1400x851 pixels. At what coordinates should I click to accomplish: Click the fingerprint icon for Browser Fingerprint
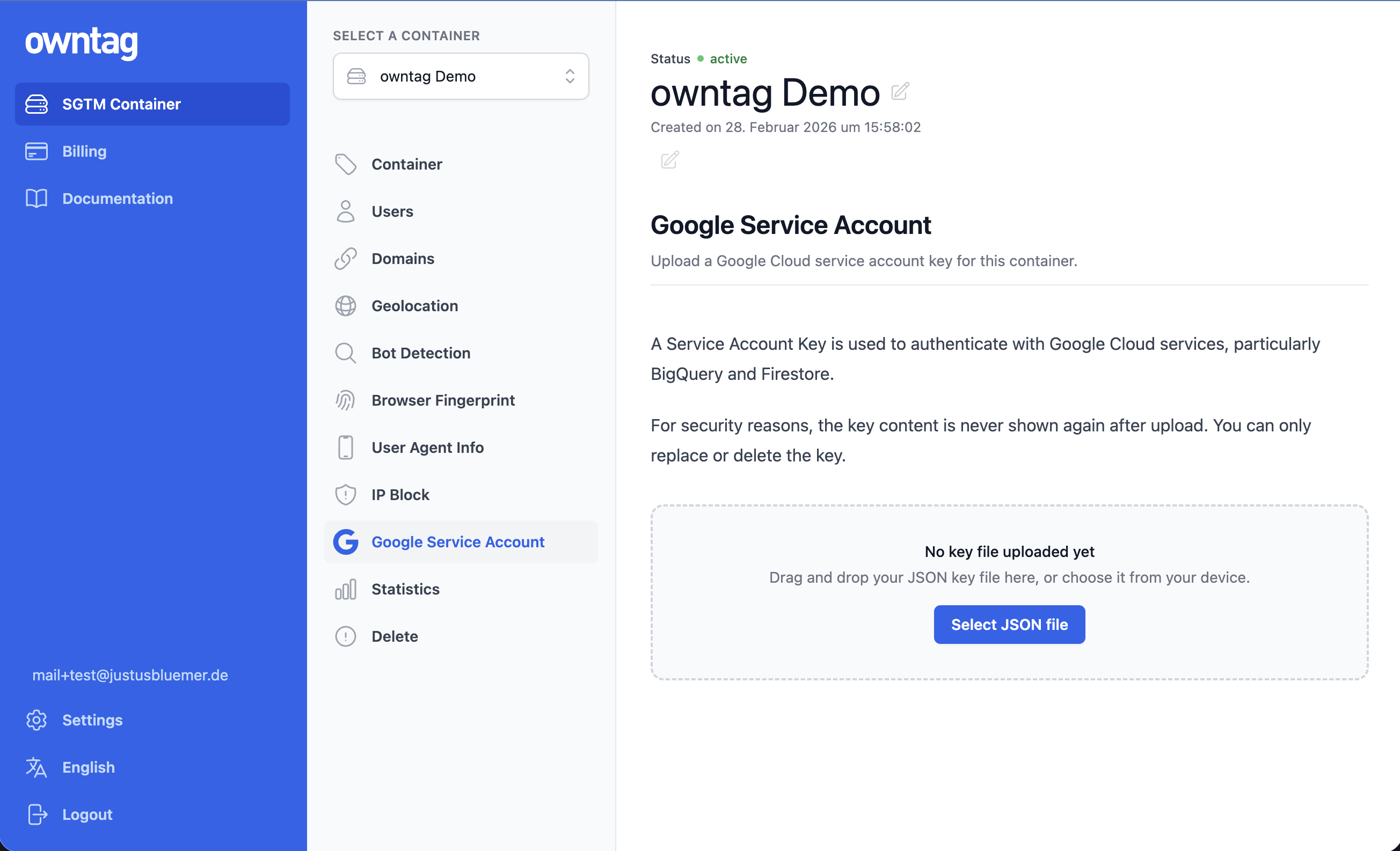[x=346, y=400]
